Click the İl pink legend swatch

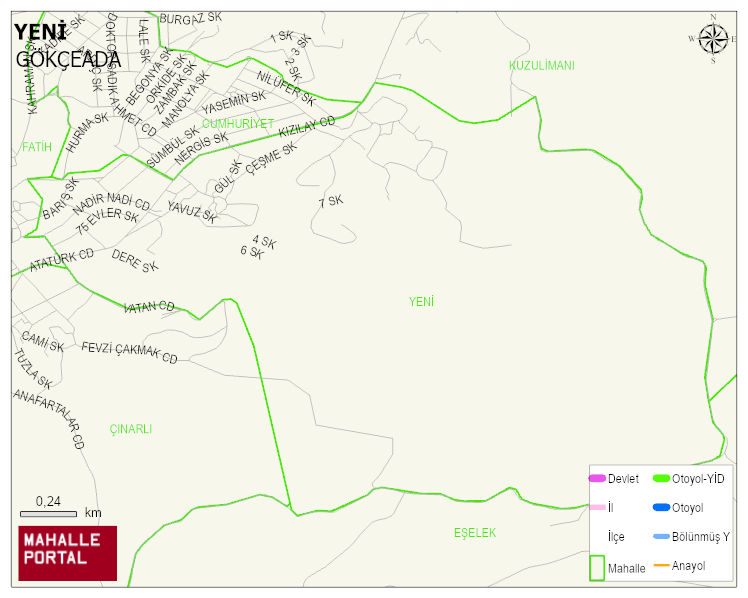point(597,507)
